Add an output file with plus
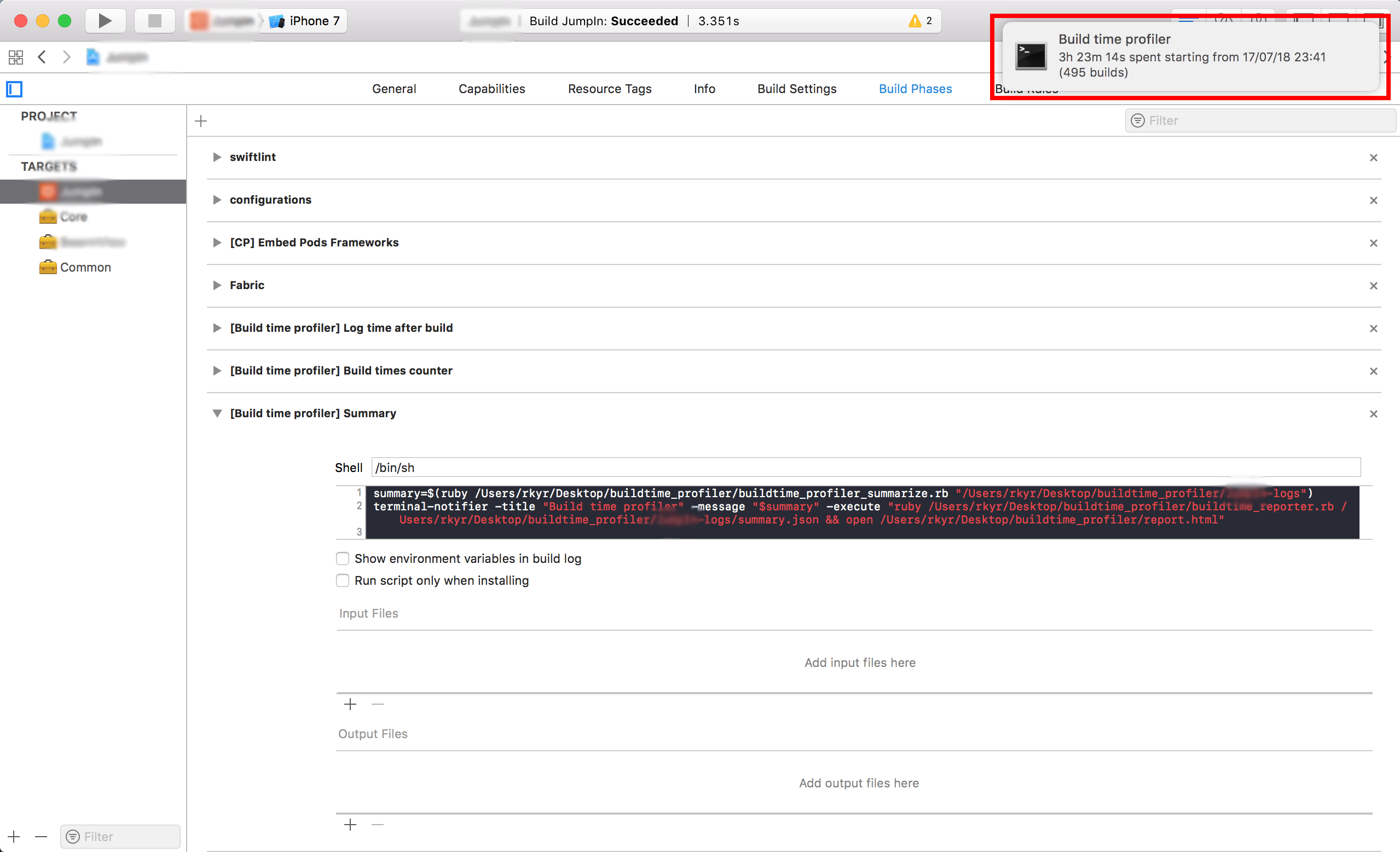The width and height of the screenshot is (1400, 852). [x=350, y=824]
